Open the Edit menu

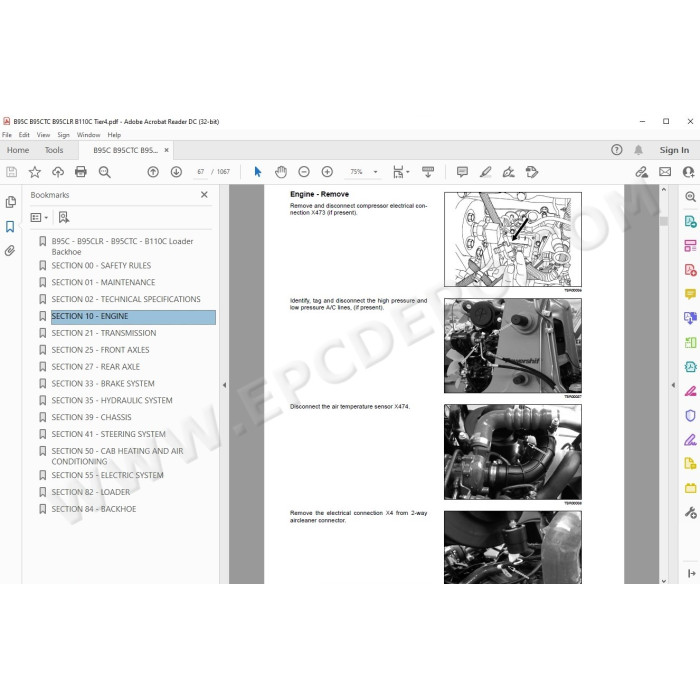(24, 135)
